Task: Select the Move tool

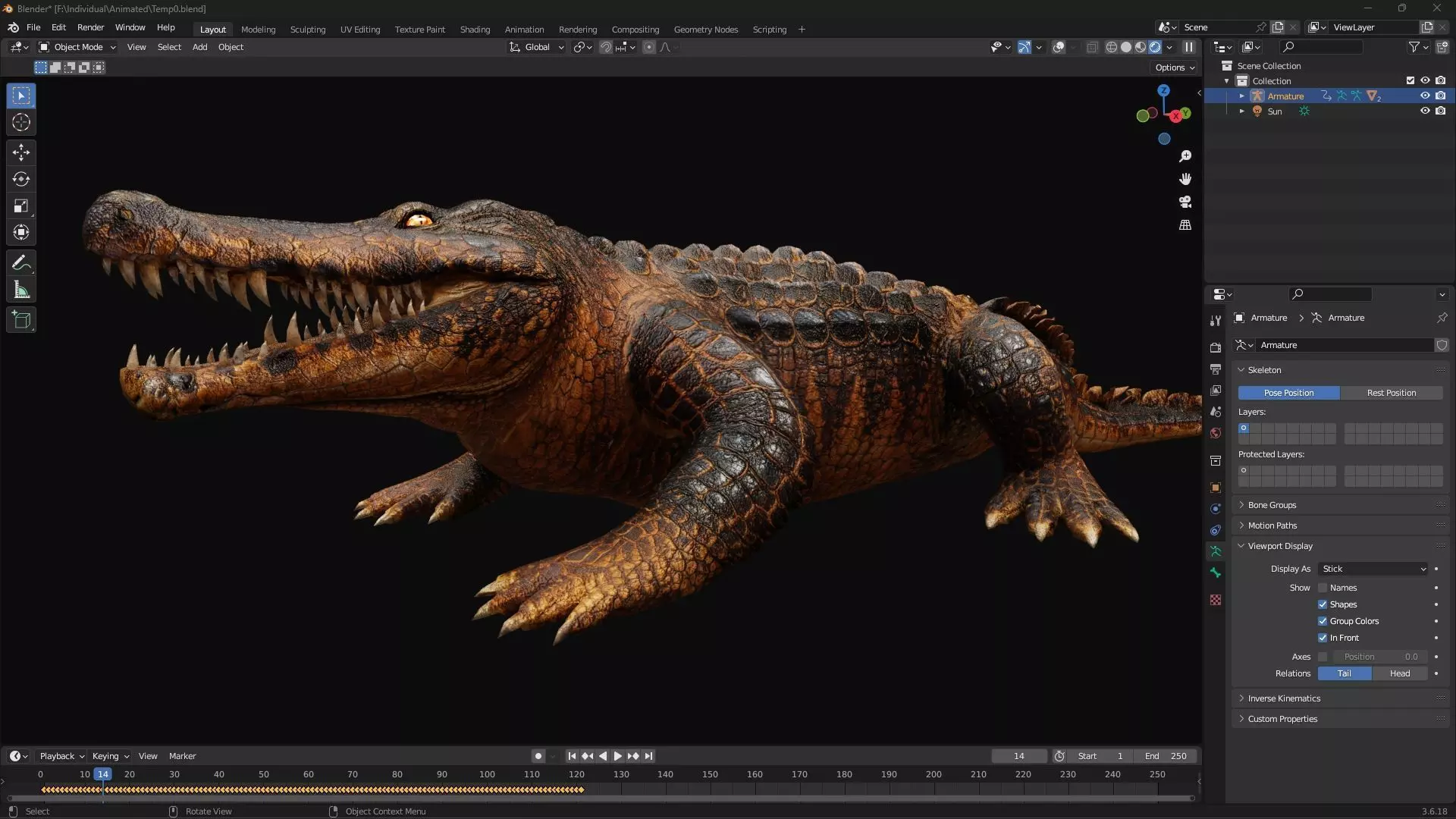Action: (21, 152)
